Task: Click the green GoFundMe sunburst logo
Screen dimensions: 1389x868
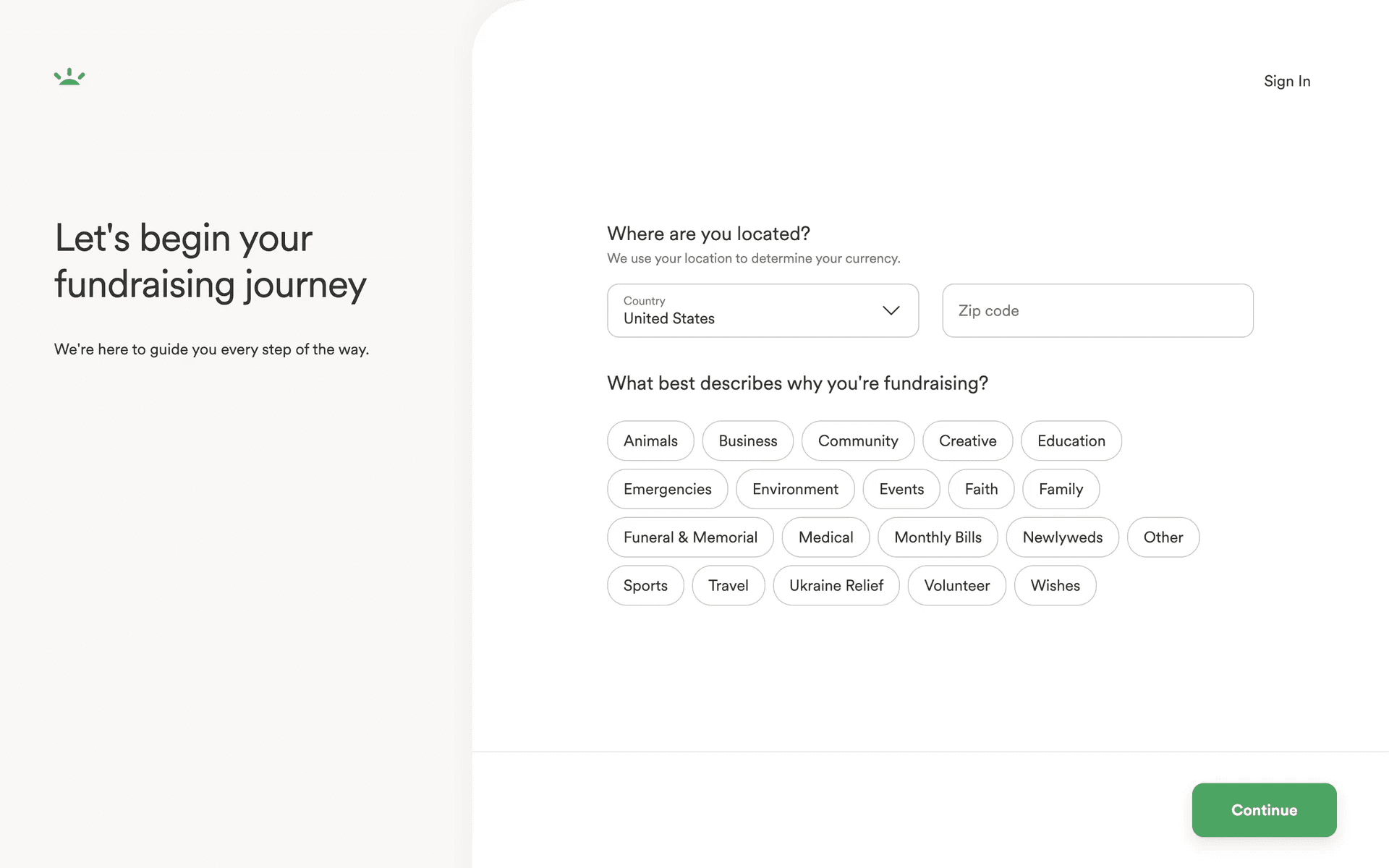Action: pos(69,77)
